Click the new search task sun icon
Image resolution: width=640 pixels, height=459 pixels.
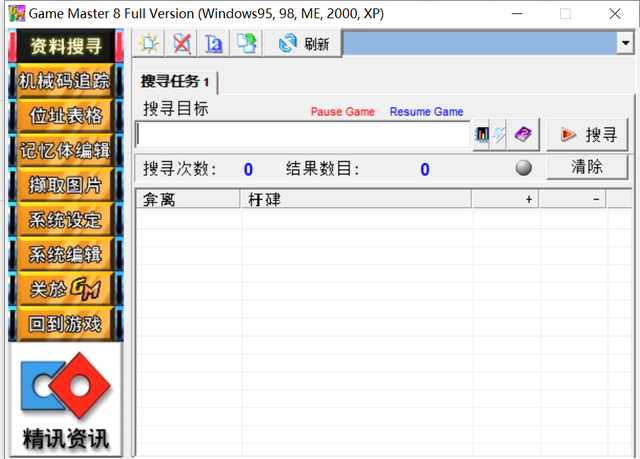tap(149, 43)
